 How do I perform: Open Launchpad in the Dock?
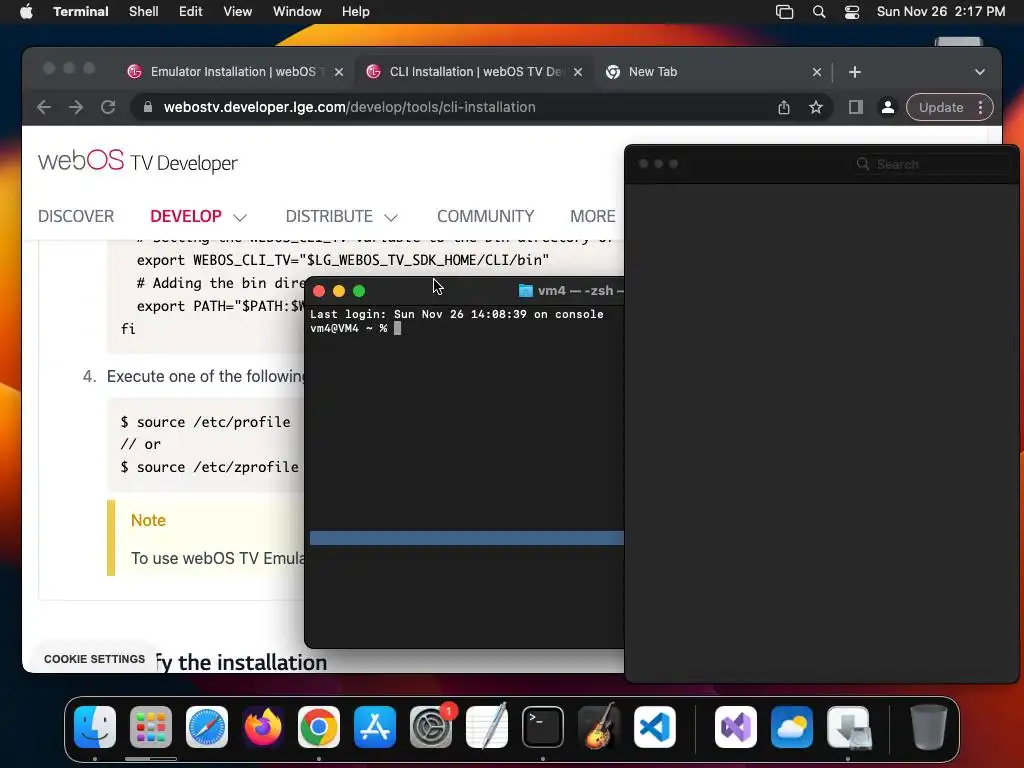(151, 727)
